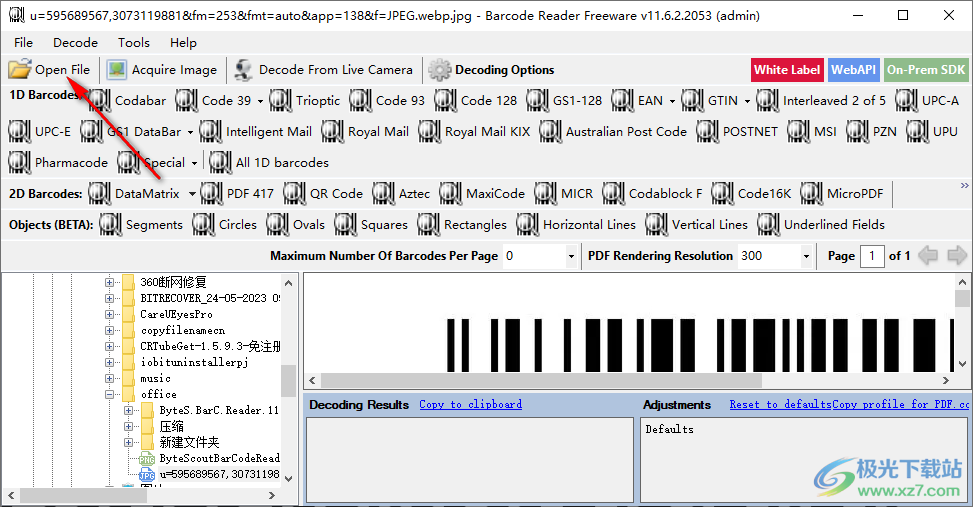
Task: Click Copy to clipboard link
Action: (470, 405)
